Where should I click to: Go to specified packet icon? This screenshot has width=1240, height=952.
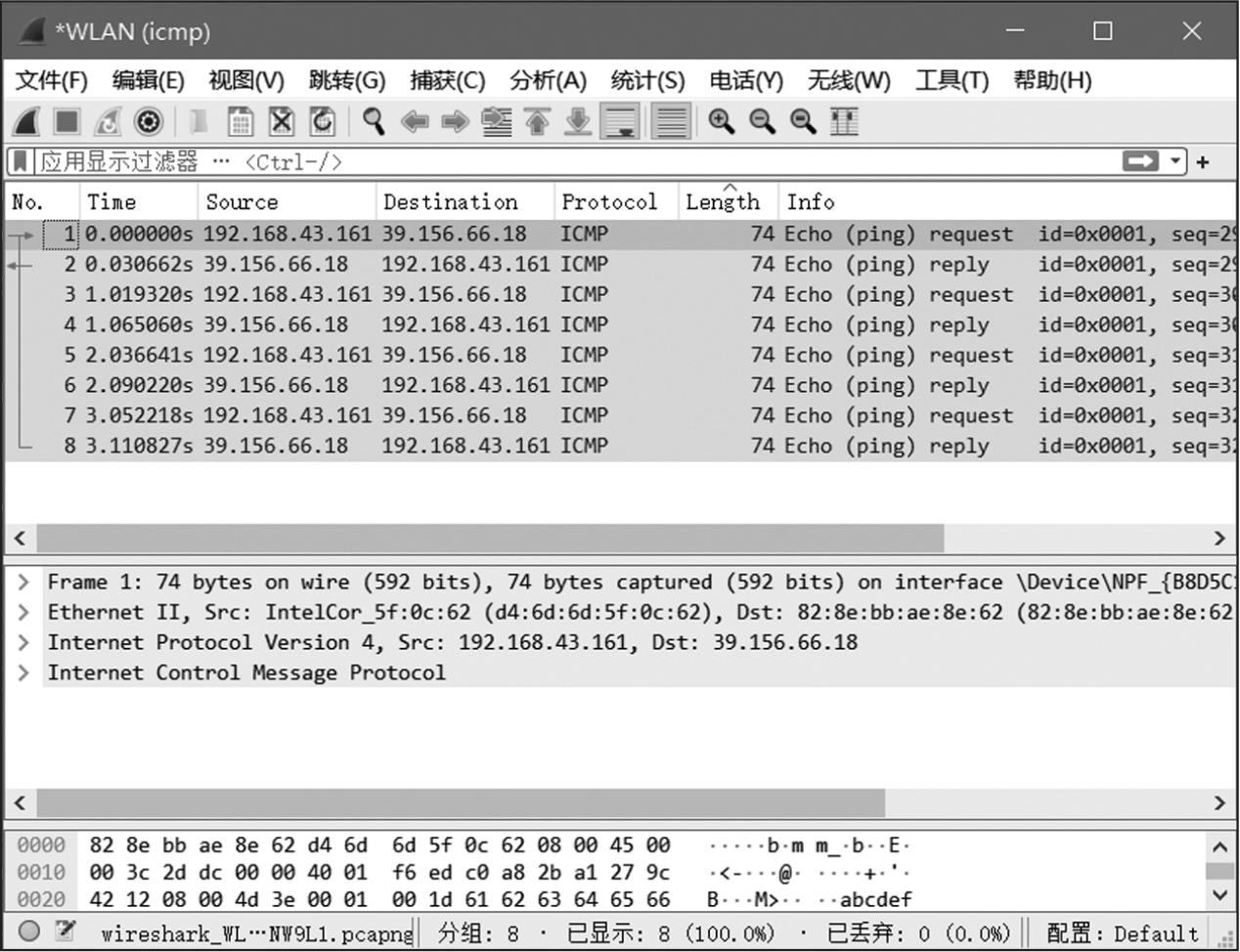(497, 121)
